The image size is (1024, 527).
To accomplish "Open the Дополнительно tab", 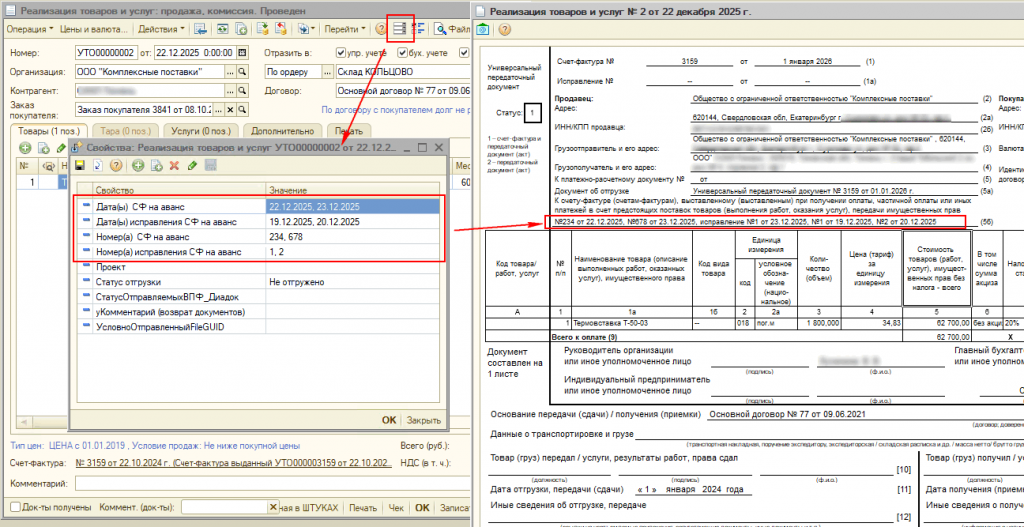I will [x=283, y=131].
